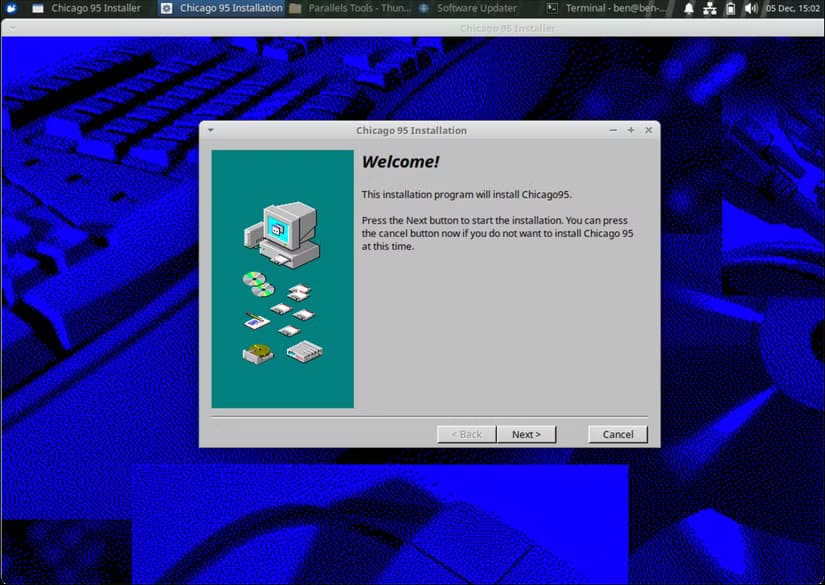The width and height of the screenshot is (825, 585).
Task: Click the battery status icon
Action: (x=730, y=8)
